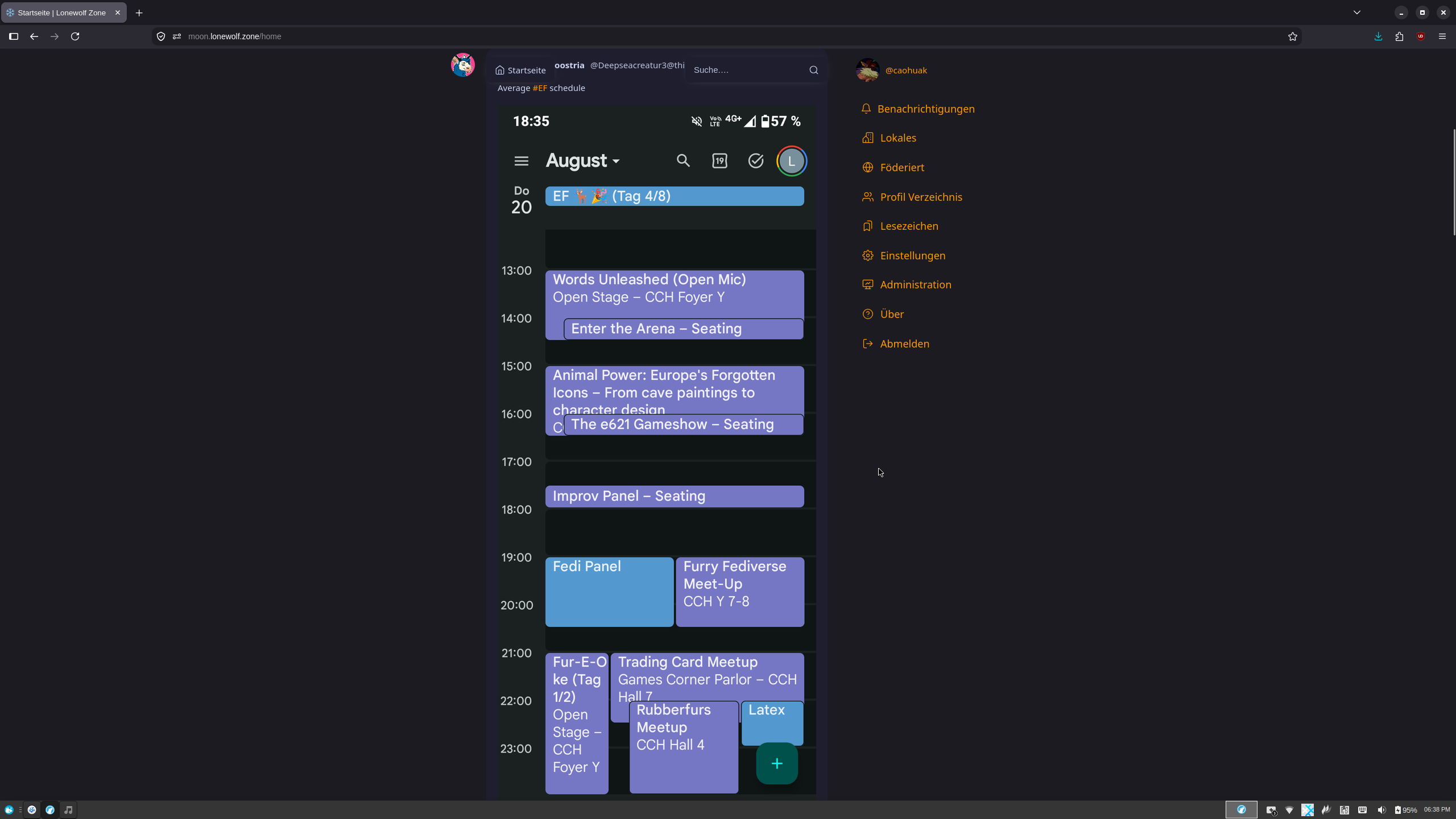1456x819 pixels.
Task: Click the #EF hashtag link
Action: (x=540, y=88)
